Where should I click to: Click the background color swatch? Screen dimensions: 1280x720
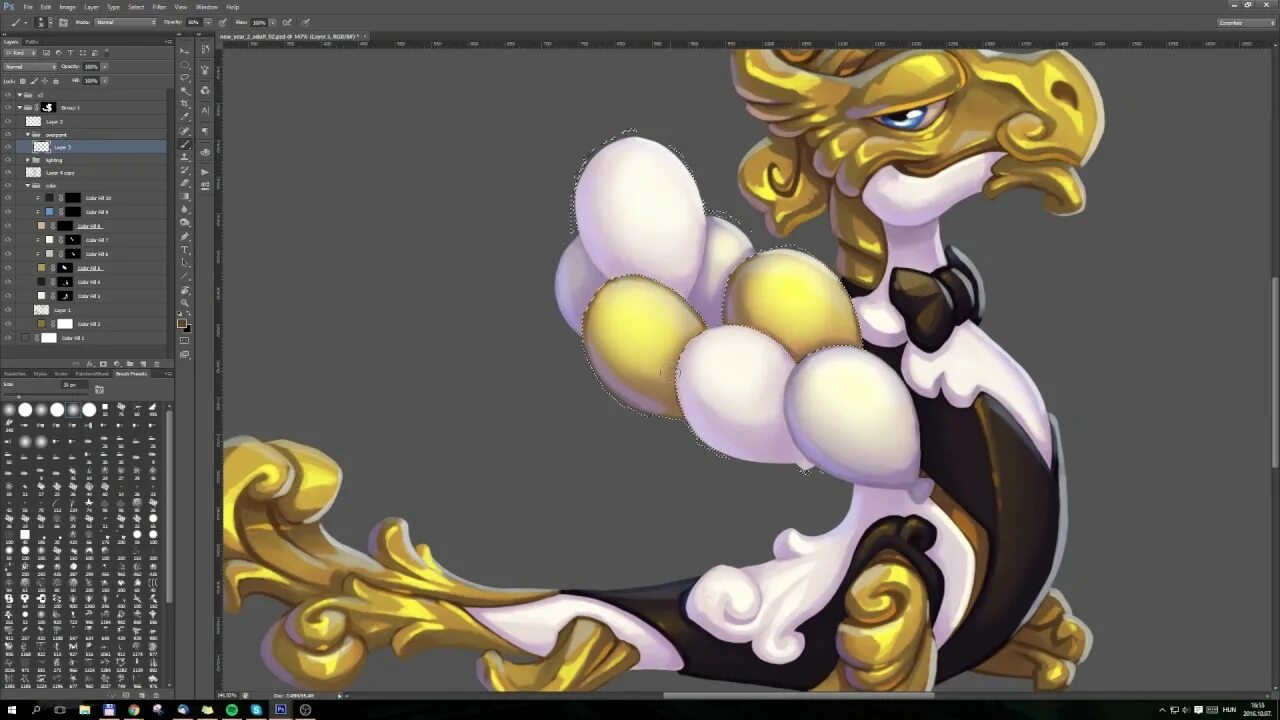tap(188, 328)
